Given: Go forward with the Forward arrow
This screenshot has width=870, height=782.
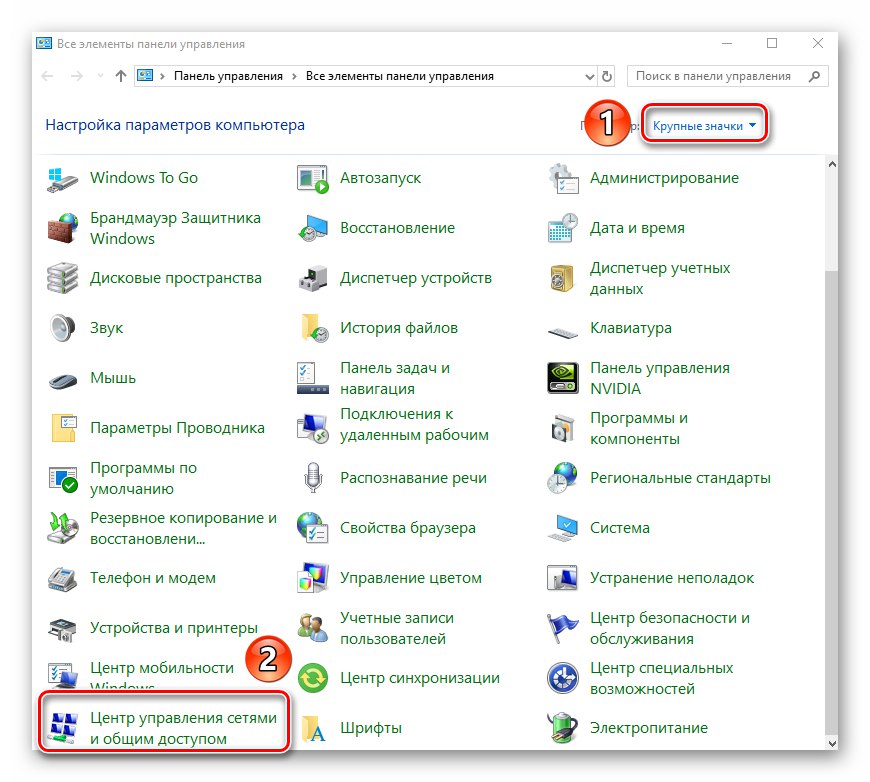Looking at the screenshot, I should click(77, 76).
